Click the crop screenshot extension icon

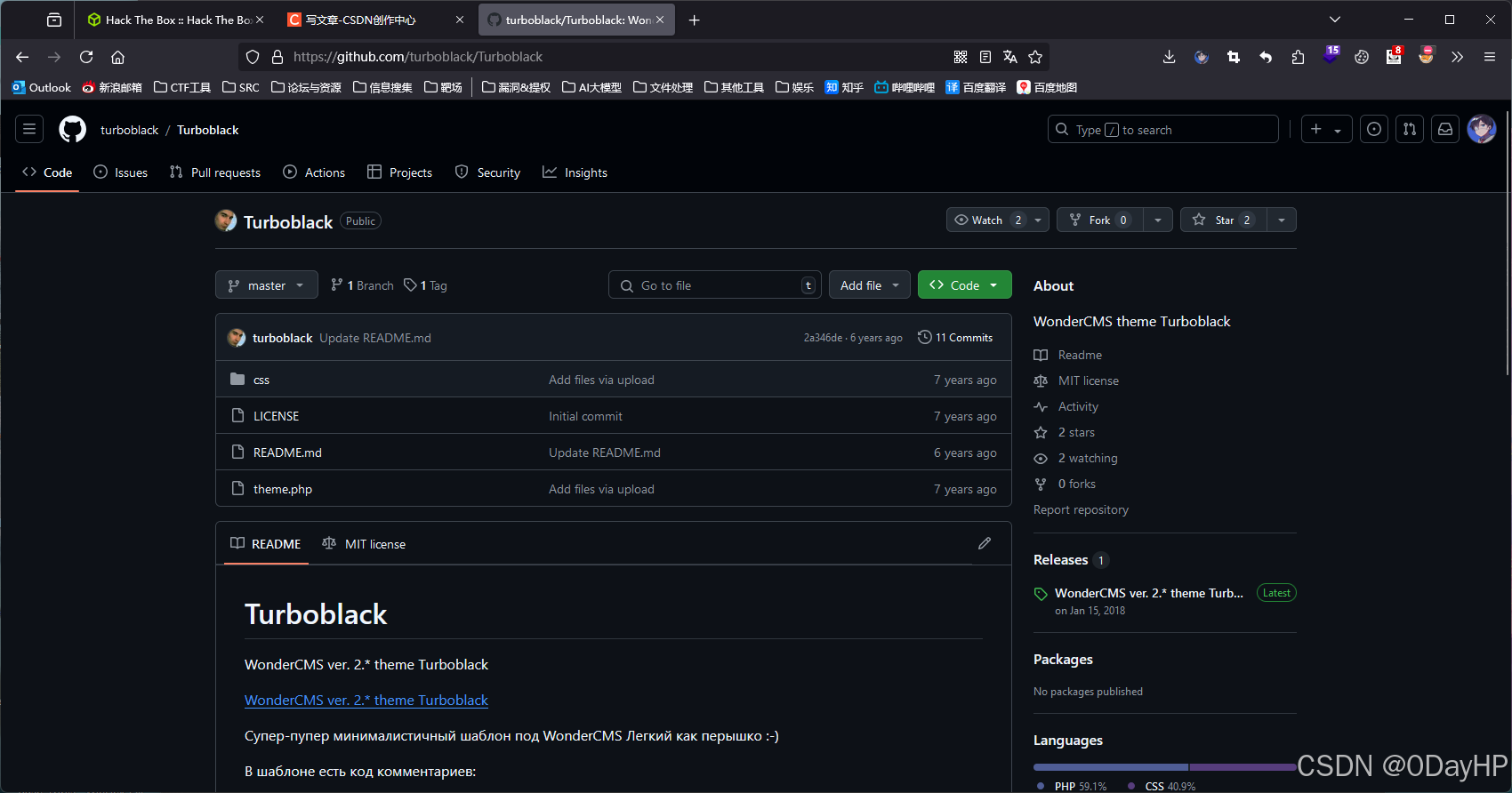(x=1234, y=57)
